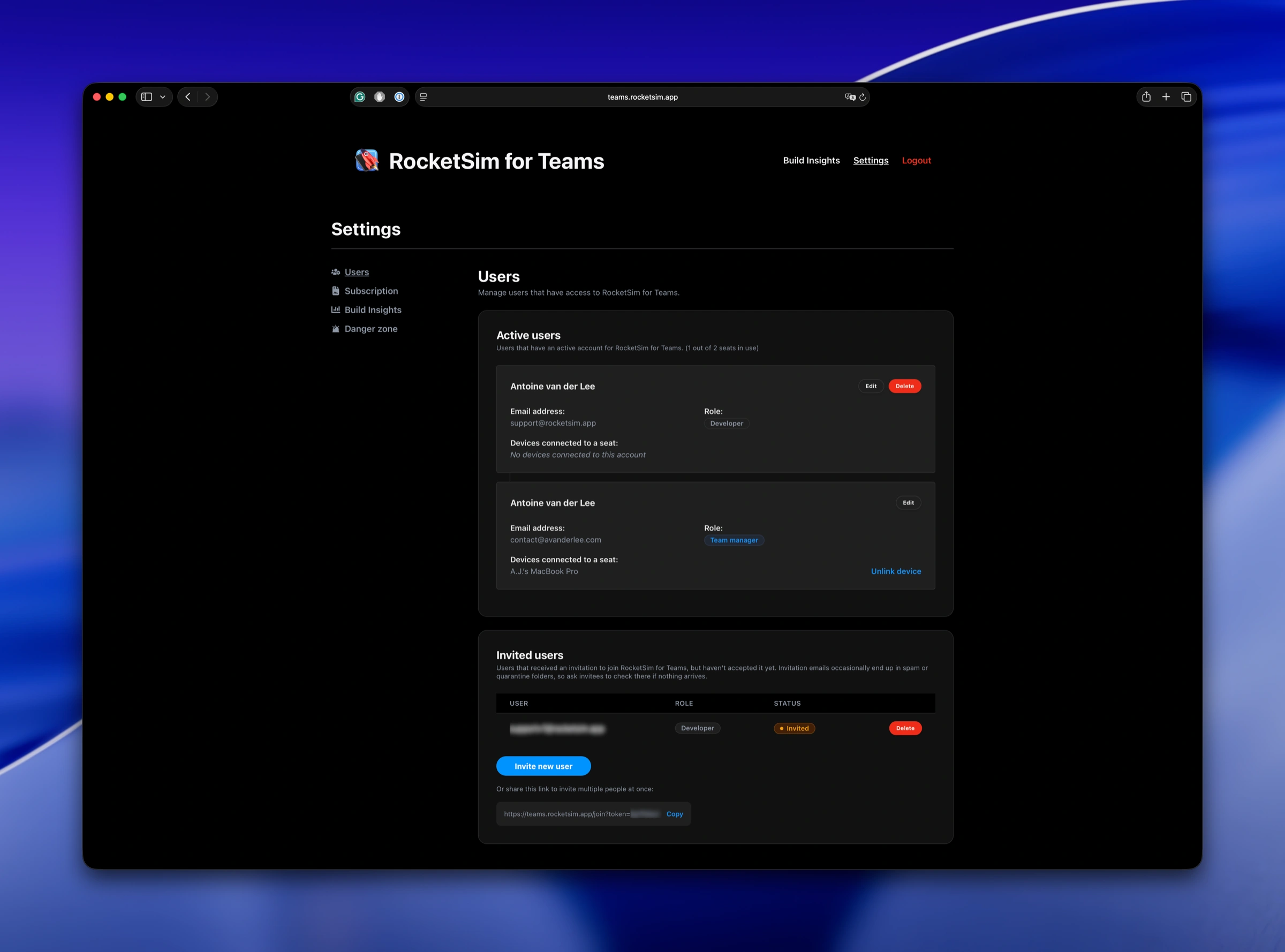Click the blurred invited user email
This screenshot has height=952, width=1285.
557,728
